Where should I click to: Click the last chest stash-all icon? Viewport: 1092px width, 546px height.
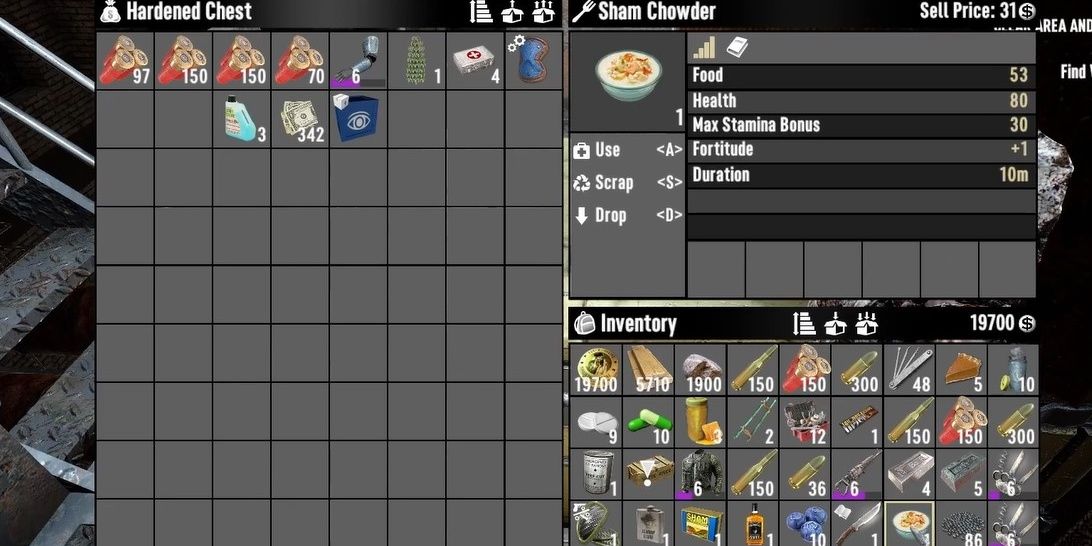(x=543, y=12)
